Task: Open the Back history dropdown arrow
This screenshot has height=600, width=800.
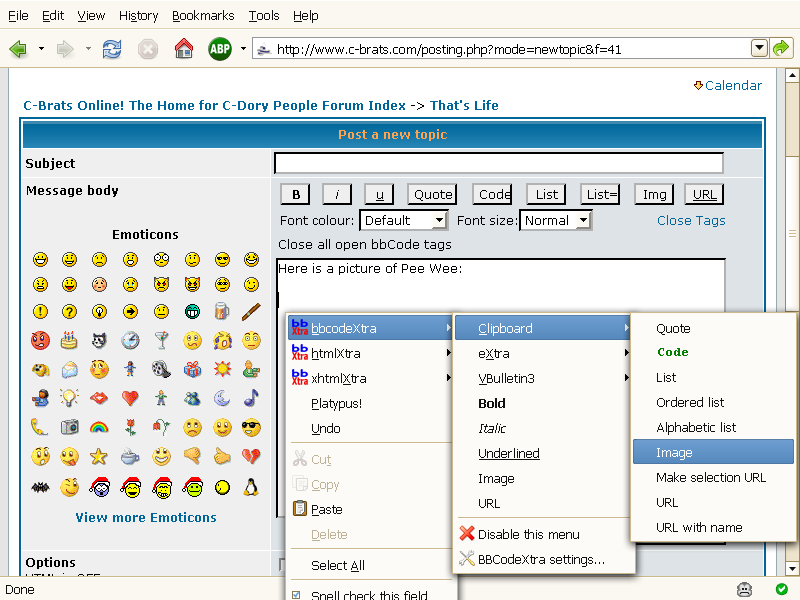Action: tap(41, 49)
